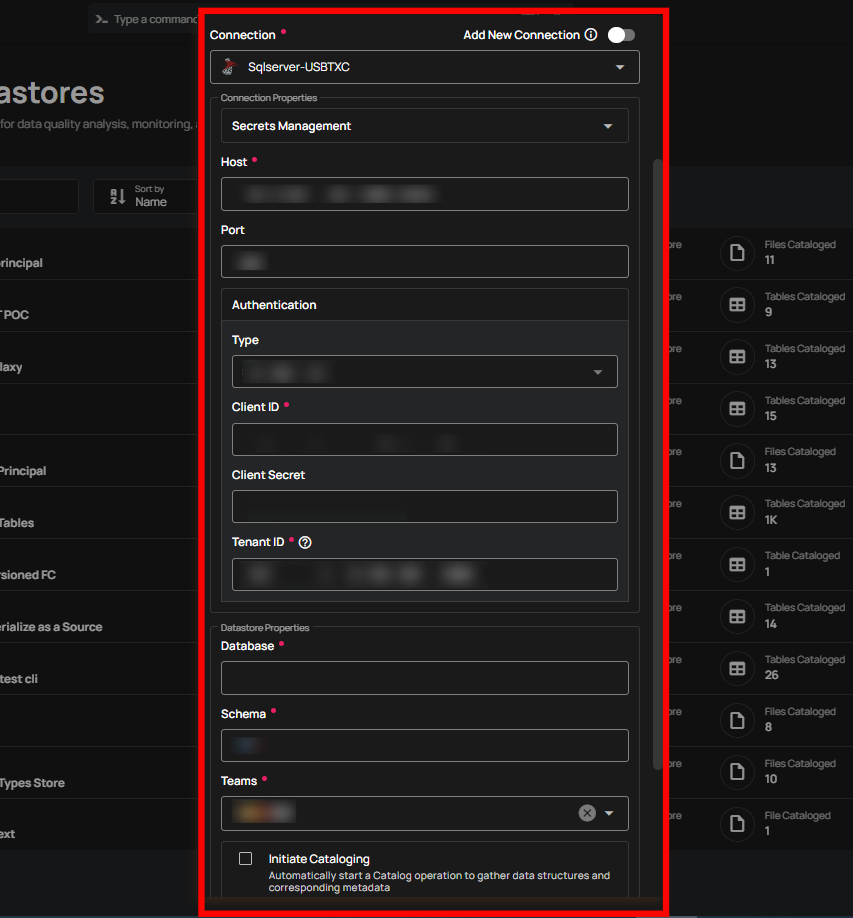Open the Secrets Management dropdown
This screenshot has width=853, height=918.
[607, 126]
